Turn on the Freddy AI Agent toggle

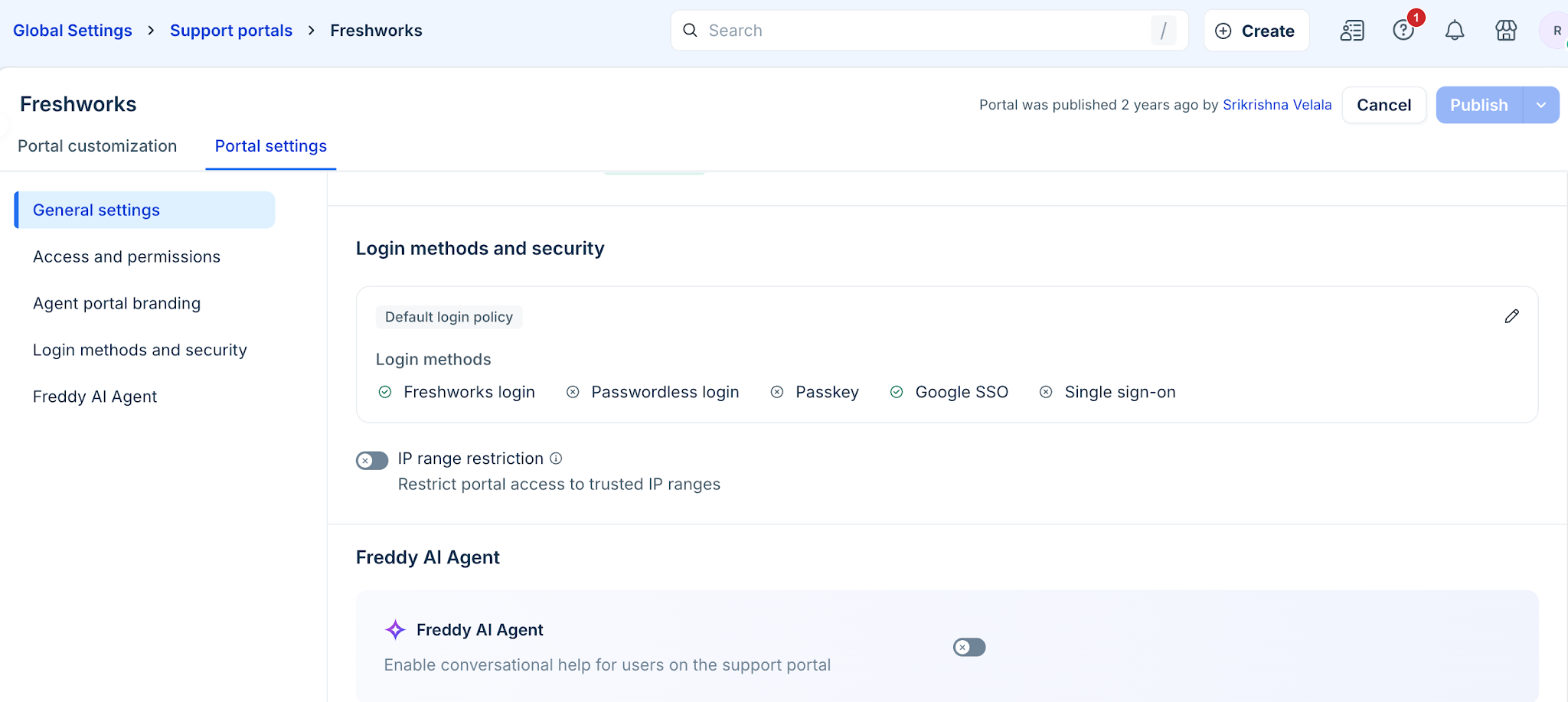pos(969,647)
